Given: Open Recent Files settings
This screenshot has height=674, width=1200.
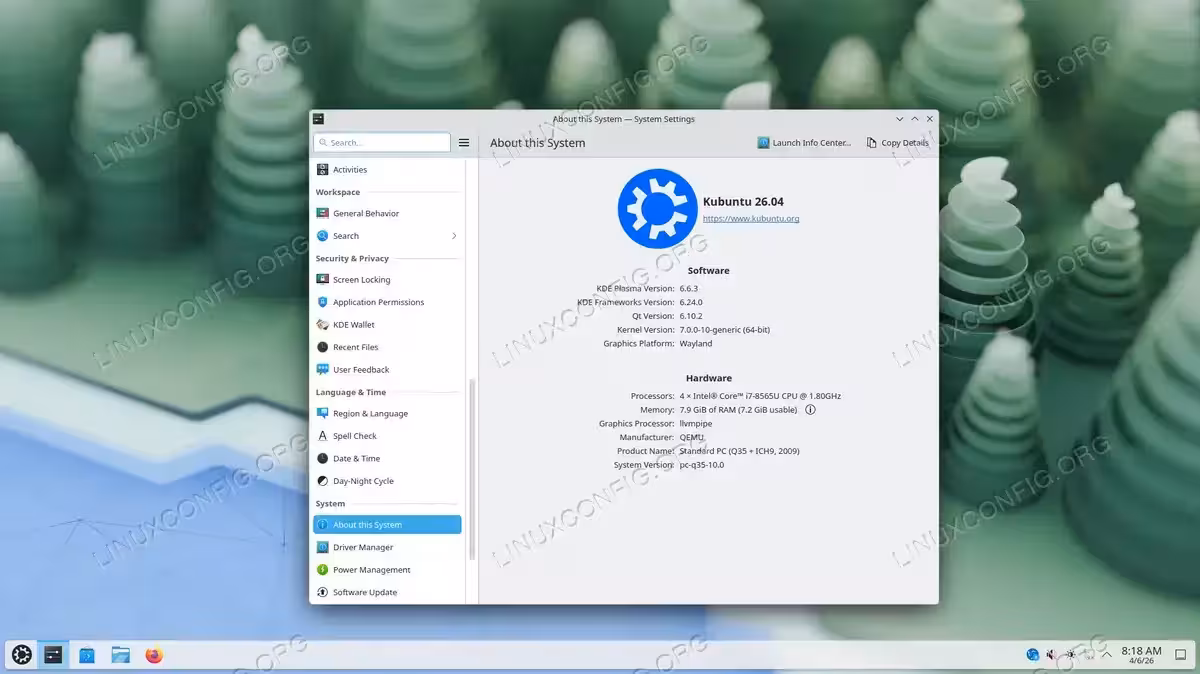Looking at the screenshot, I should 387,347.
